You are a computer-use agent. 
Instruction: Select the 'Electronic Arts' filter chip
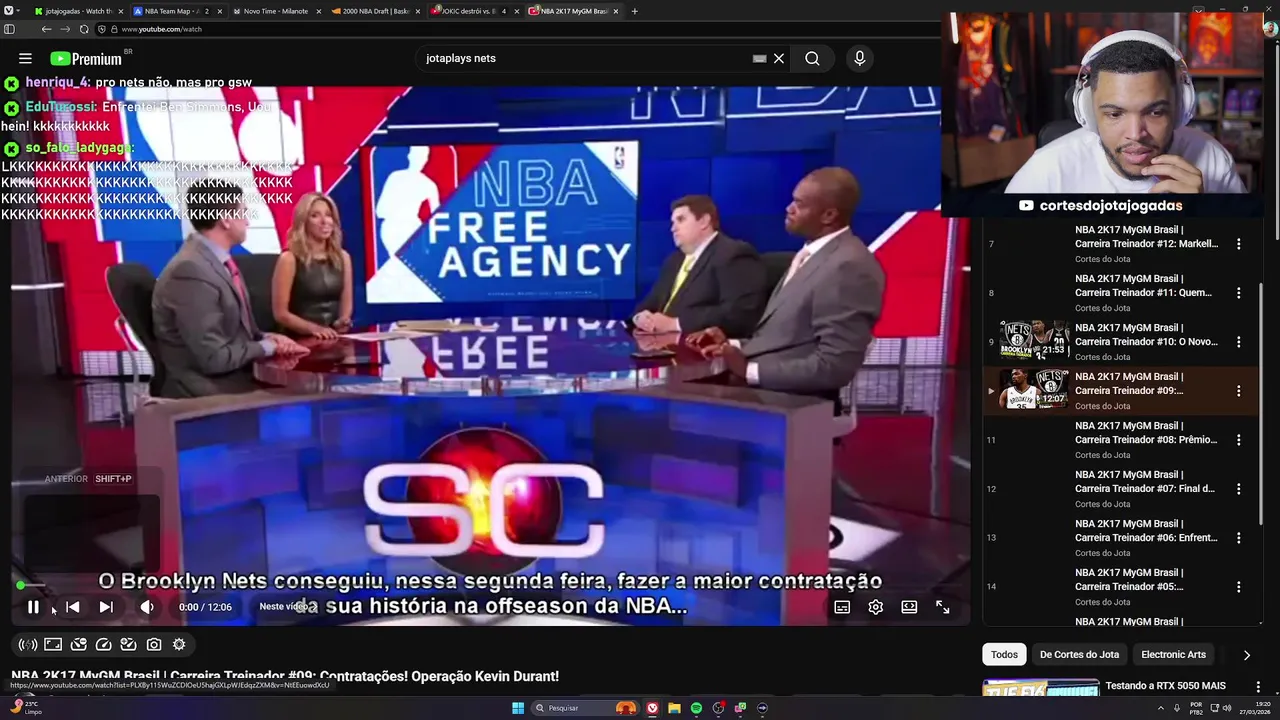1173,655
